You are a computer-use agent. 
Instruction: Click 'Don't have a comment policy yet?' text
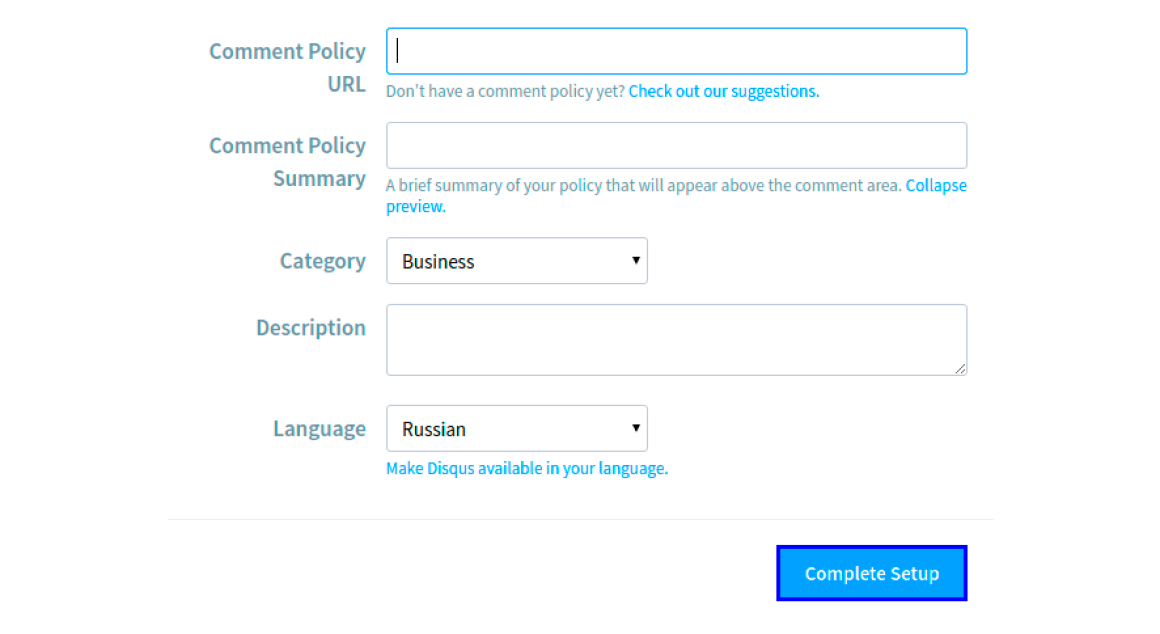(505, 91)
